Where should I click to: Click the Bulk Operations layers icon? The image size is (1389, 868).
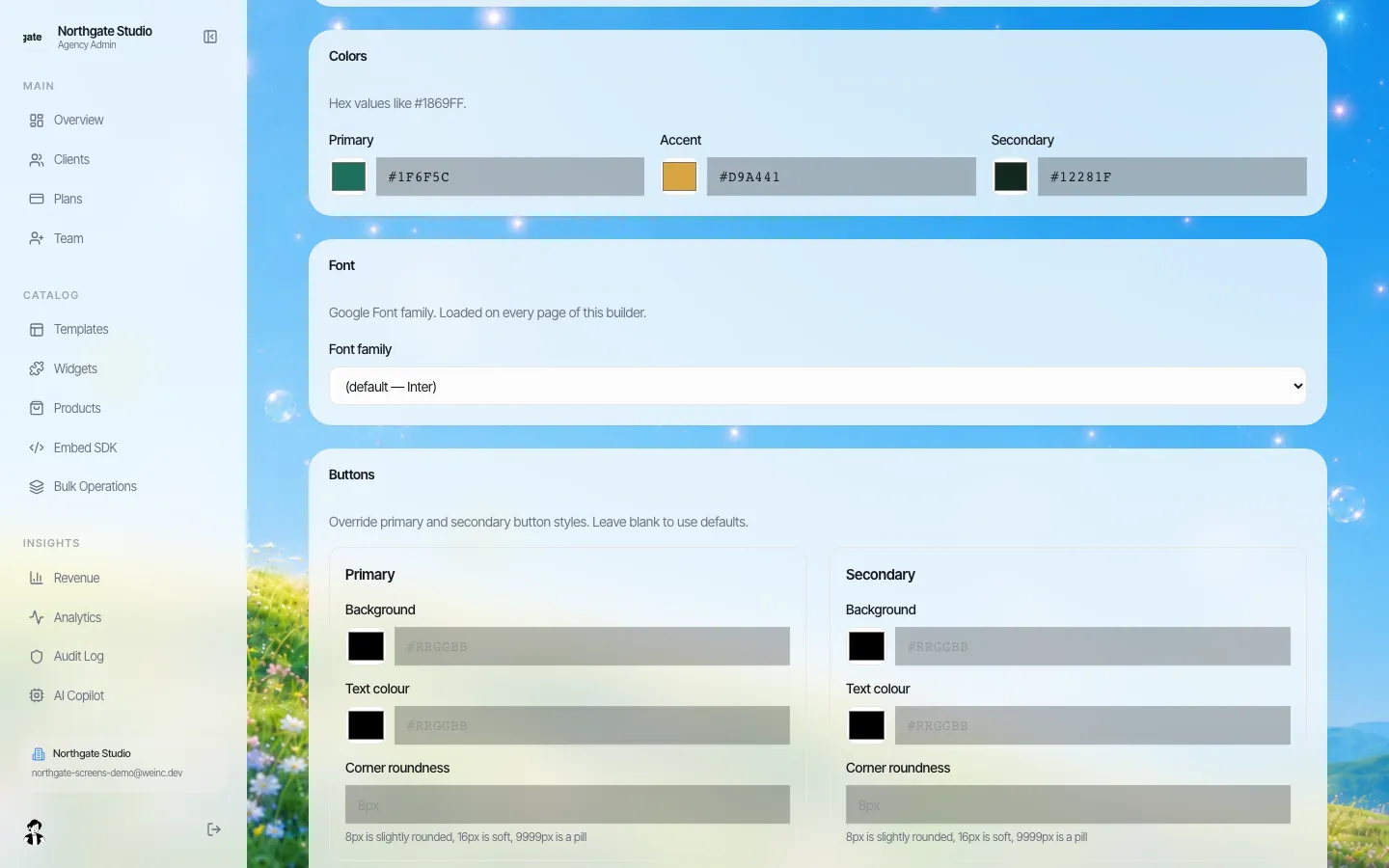click(x=37, y=487)
